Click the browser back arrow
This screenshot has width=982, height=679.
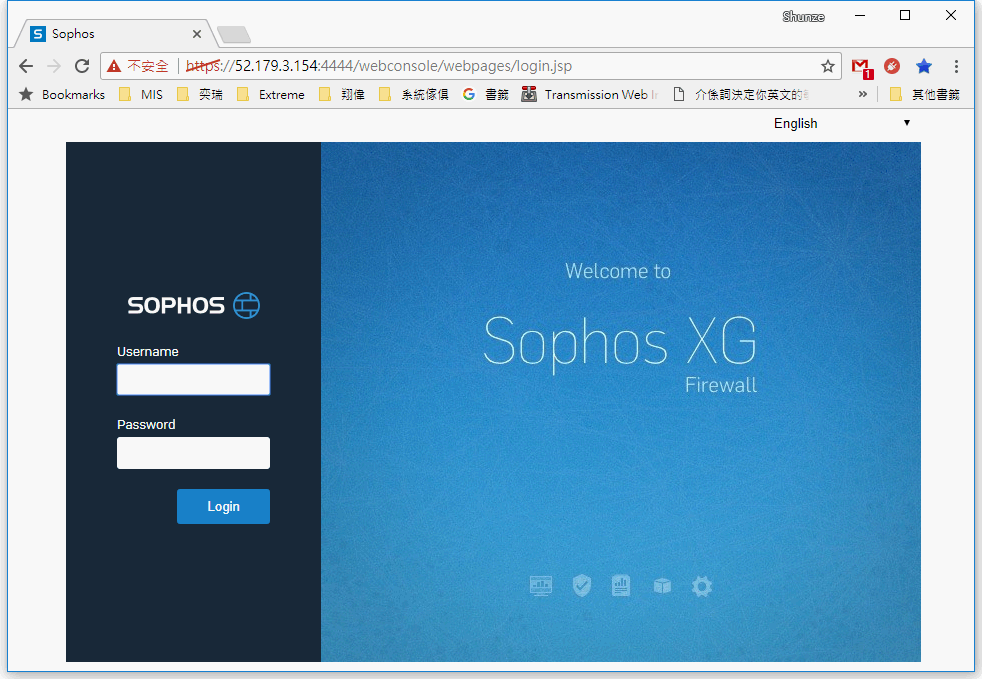tap(26, 66)
